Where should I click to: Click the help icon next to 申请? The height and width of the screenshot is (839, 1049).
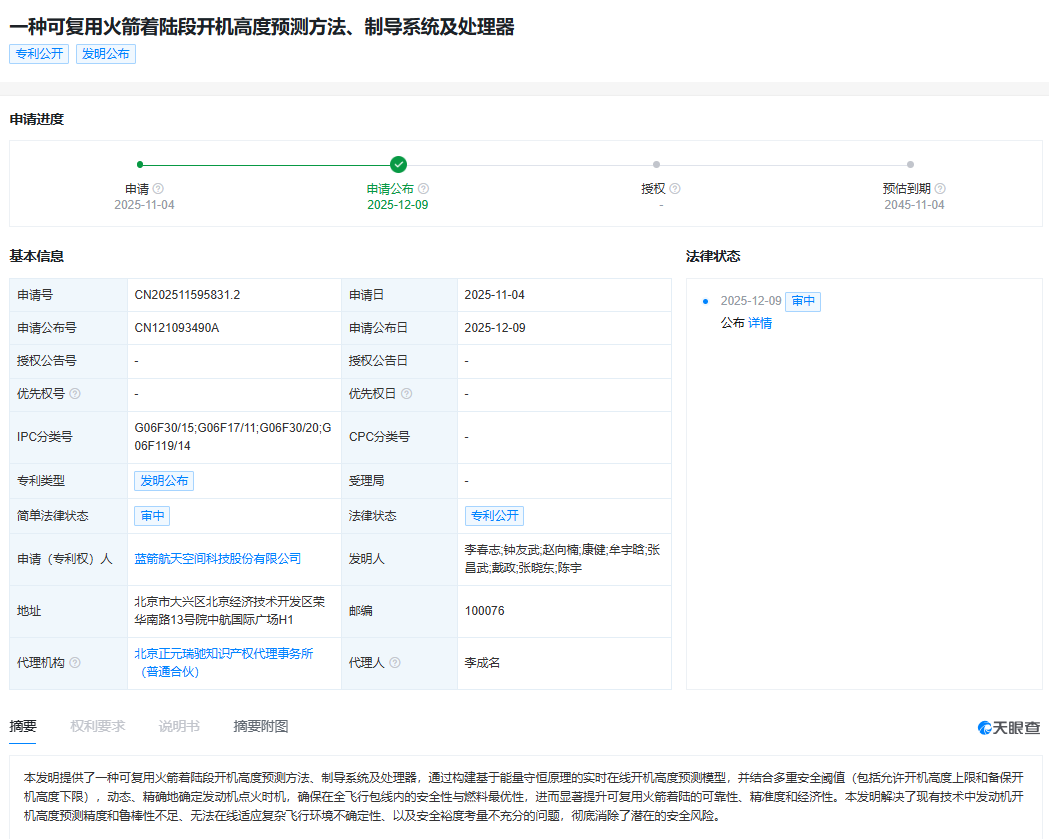click(159, 188)
